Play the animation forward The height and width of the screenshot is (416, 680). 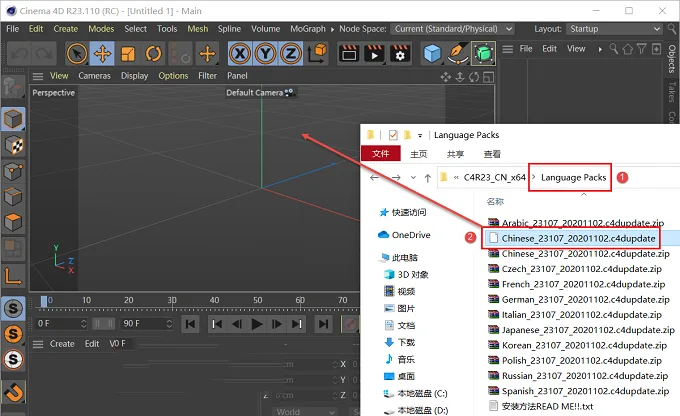(257, 324)
